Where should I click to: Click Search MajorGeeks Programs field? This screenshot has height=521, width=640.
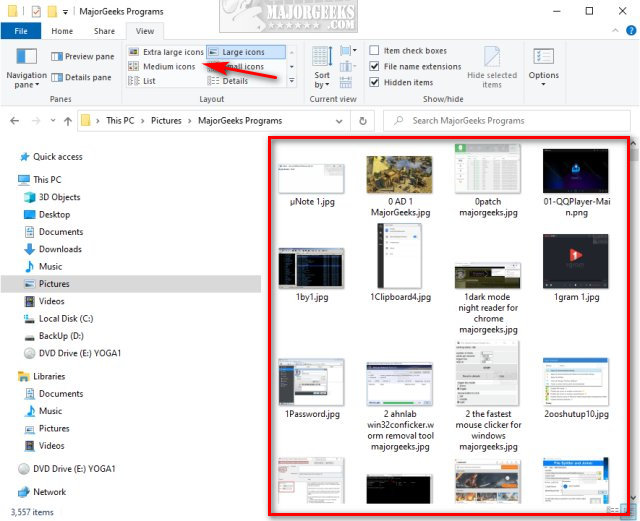tap(507, 121)
